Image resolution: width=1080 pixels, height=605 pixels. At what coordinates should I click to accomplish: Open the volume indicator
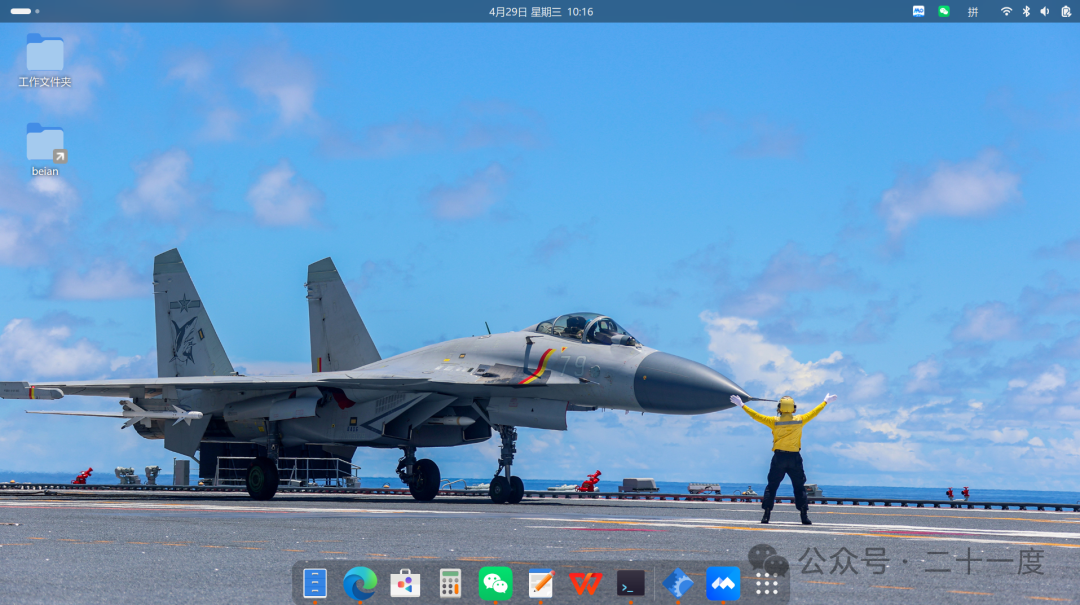pyautogui.click(x=1045, y=11)
